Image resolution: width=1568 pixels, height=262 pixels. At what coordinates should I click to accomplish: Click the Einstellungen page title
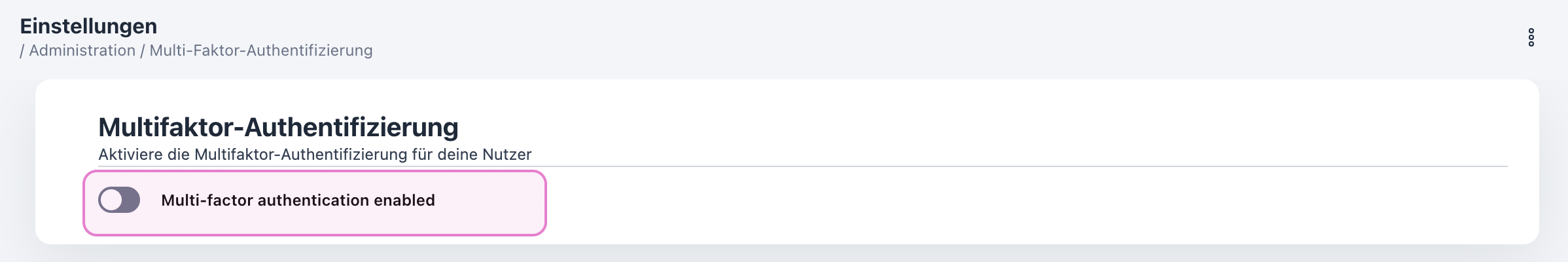(x=88, y=26)
